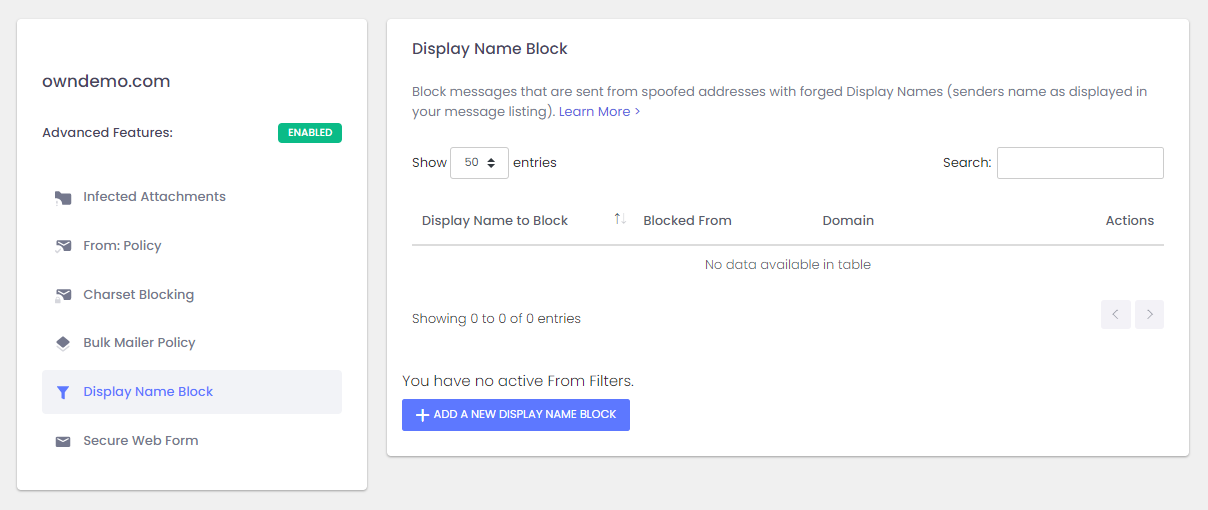Go to the previous table page
1208x510 pixels.
(1115, 315)
